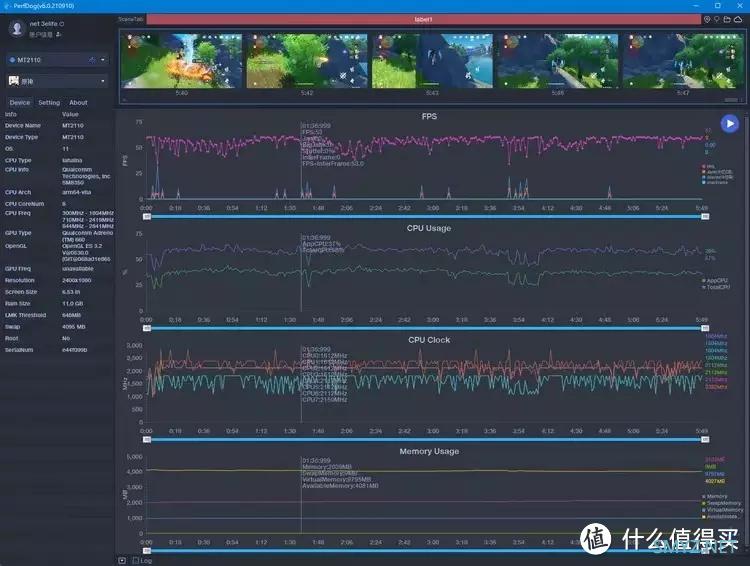This screenshot has width=750, height=566.
Task: Click the CPU Clock chart right range handle
Action: pyautogui.click(x=705, y=440)
